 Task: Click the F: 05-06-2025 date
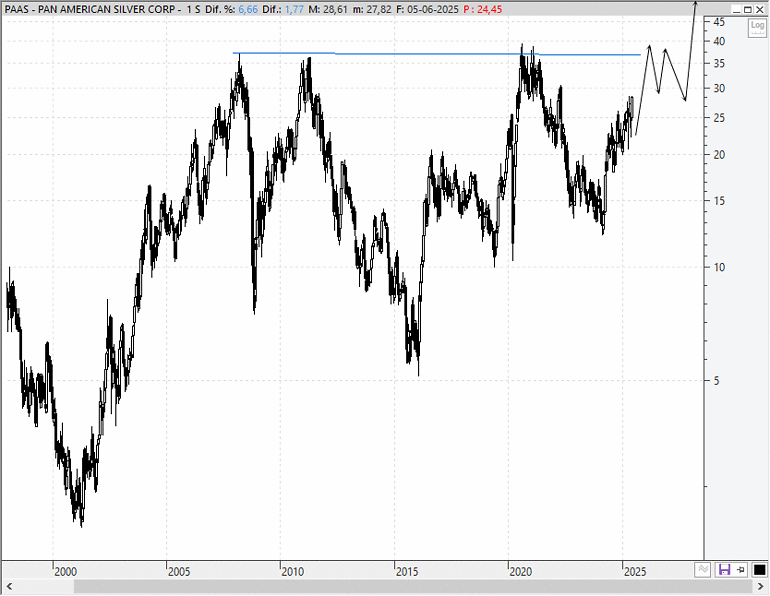coord(427,9)
